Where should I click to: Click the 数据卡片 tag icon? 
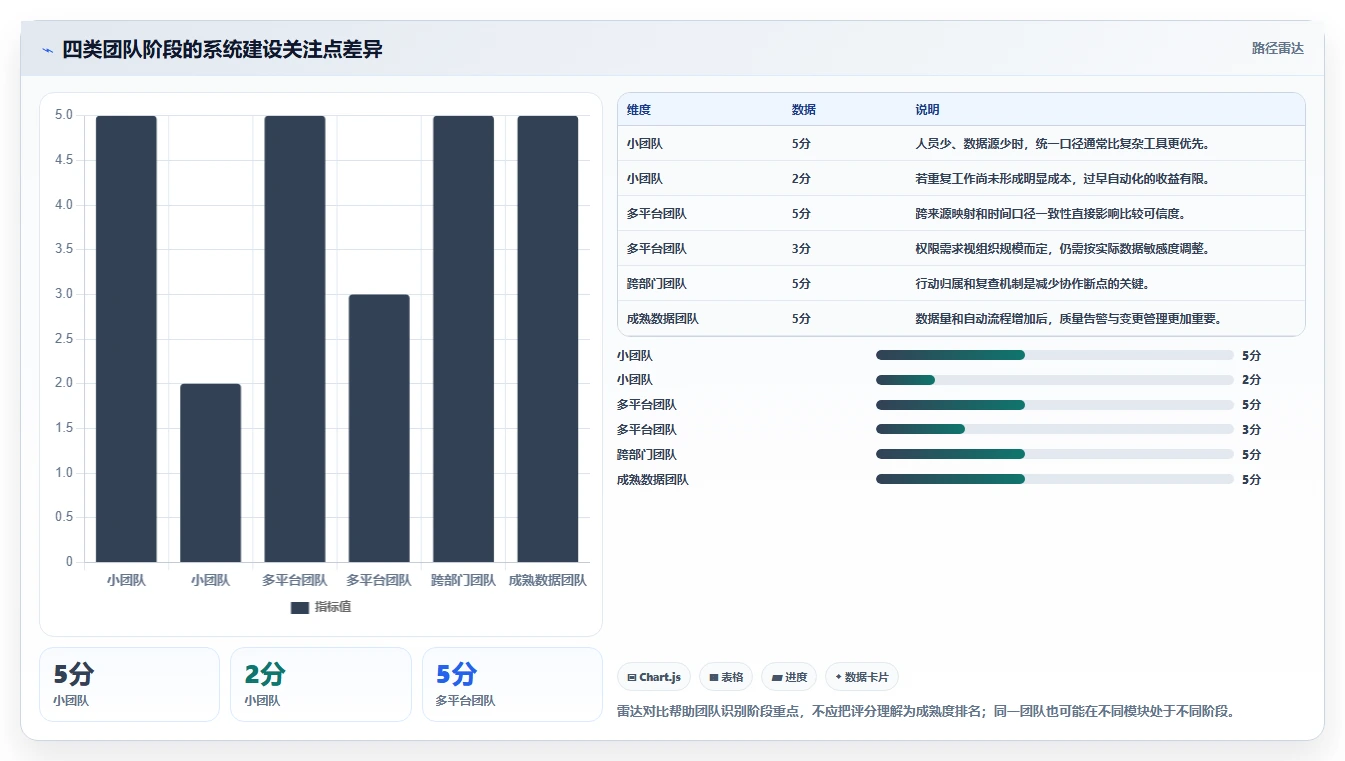(838, 677)
